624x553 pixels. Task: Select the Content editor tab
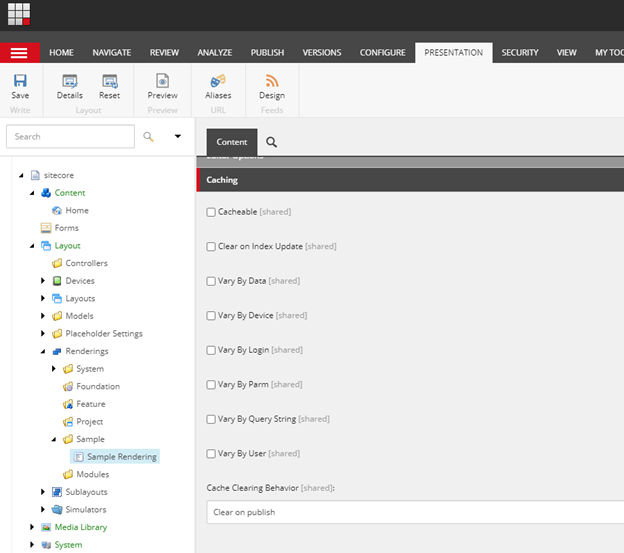[x=232, y=142]
